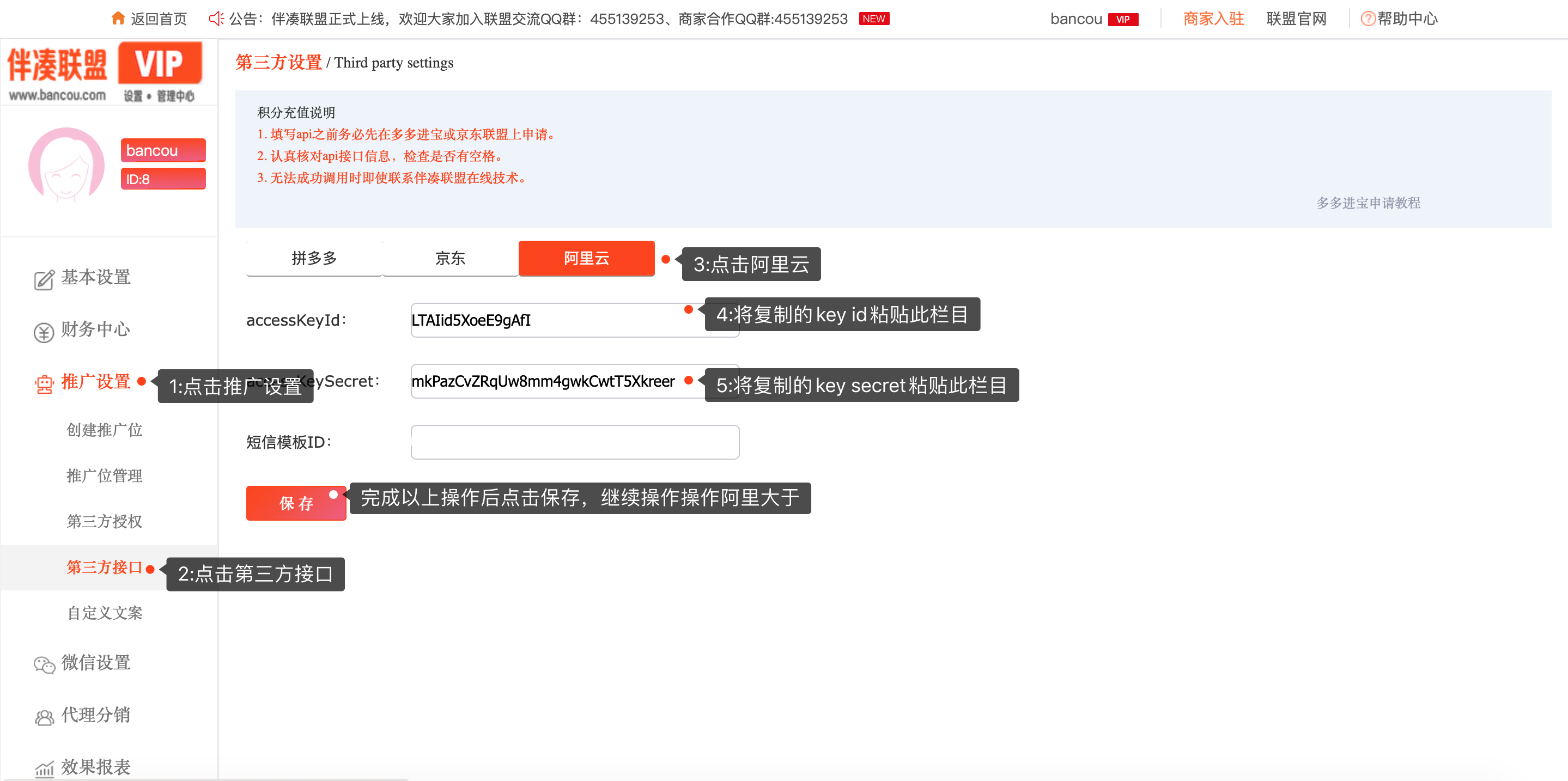This screenshot has height=781, width=1568.
Task: Open 多多进宝申请教程 tutorial link
Action: tap(1368, 203)
